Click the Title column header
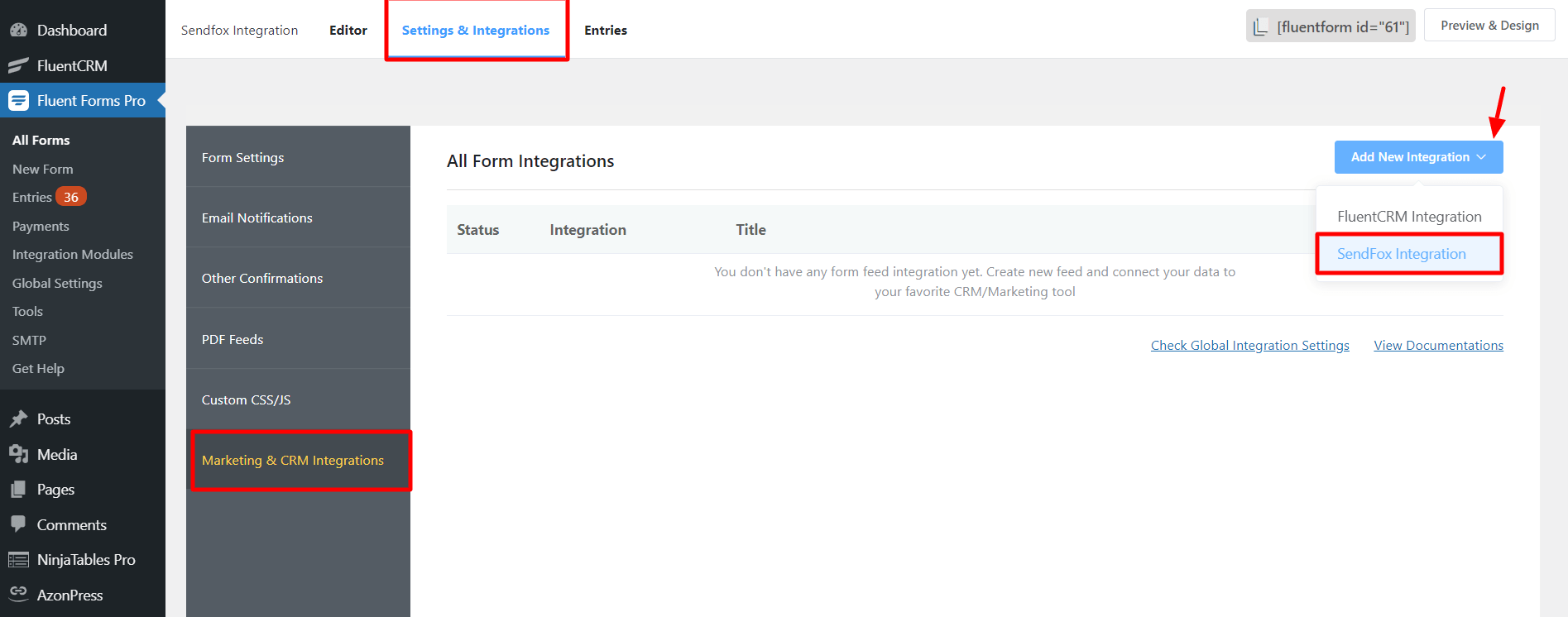 point(751,229)
